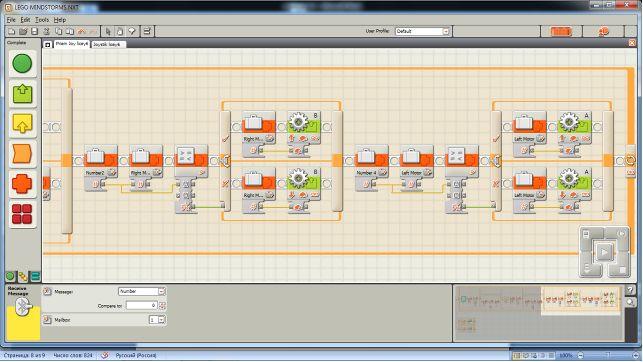Open the Mailbox number dropdown

pos(157,320)
